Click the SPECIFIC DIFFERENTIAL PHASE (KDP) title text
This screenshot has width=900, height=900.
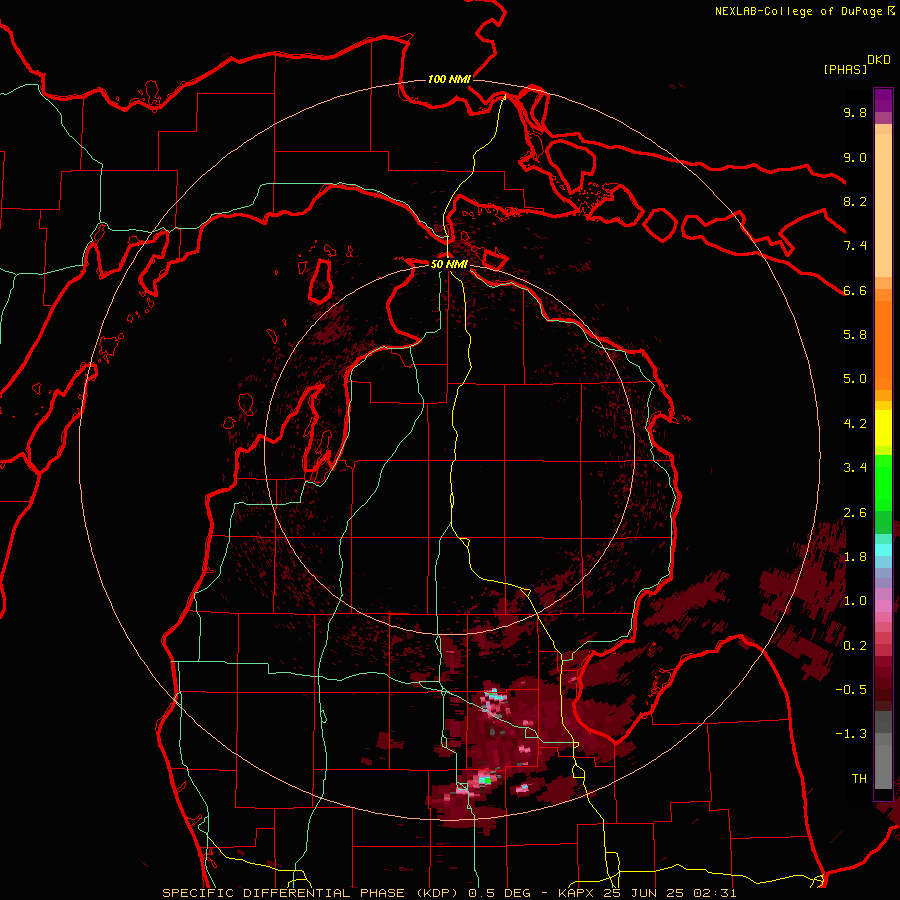tap(313, 893)
